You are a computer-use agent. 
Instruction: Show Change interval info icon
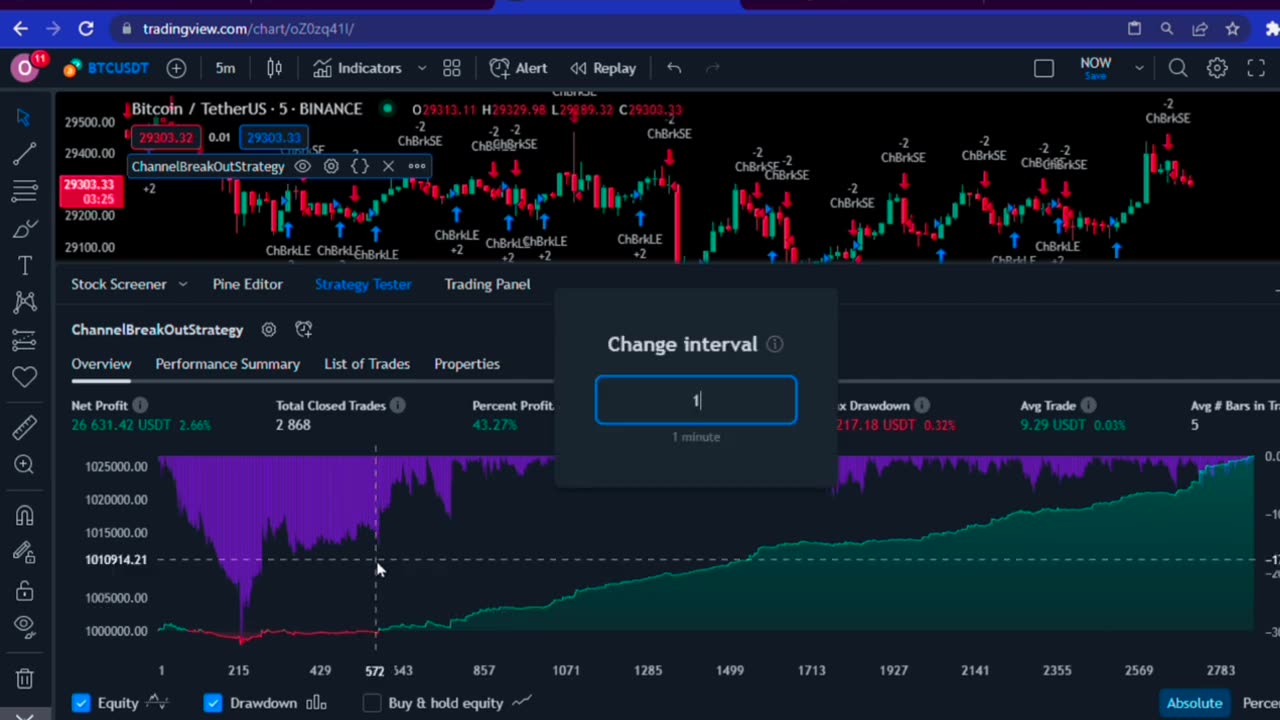(x=774, y=344)
